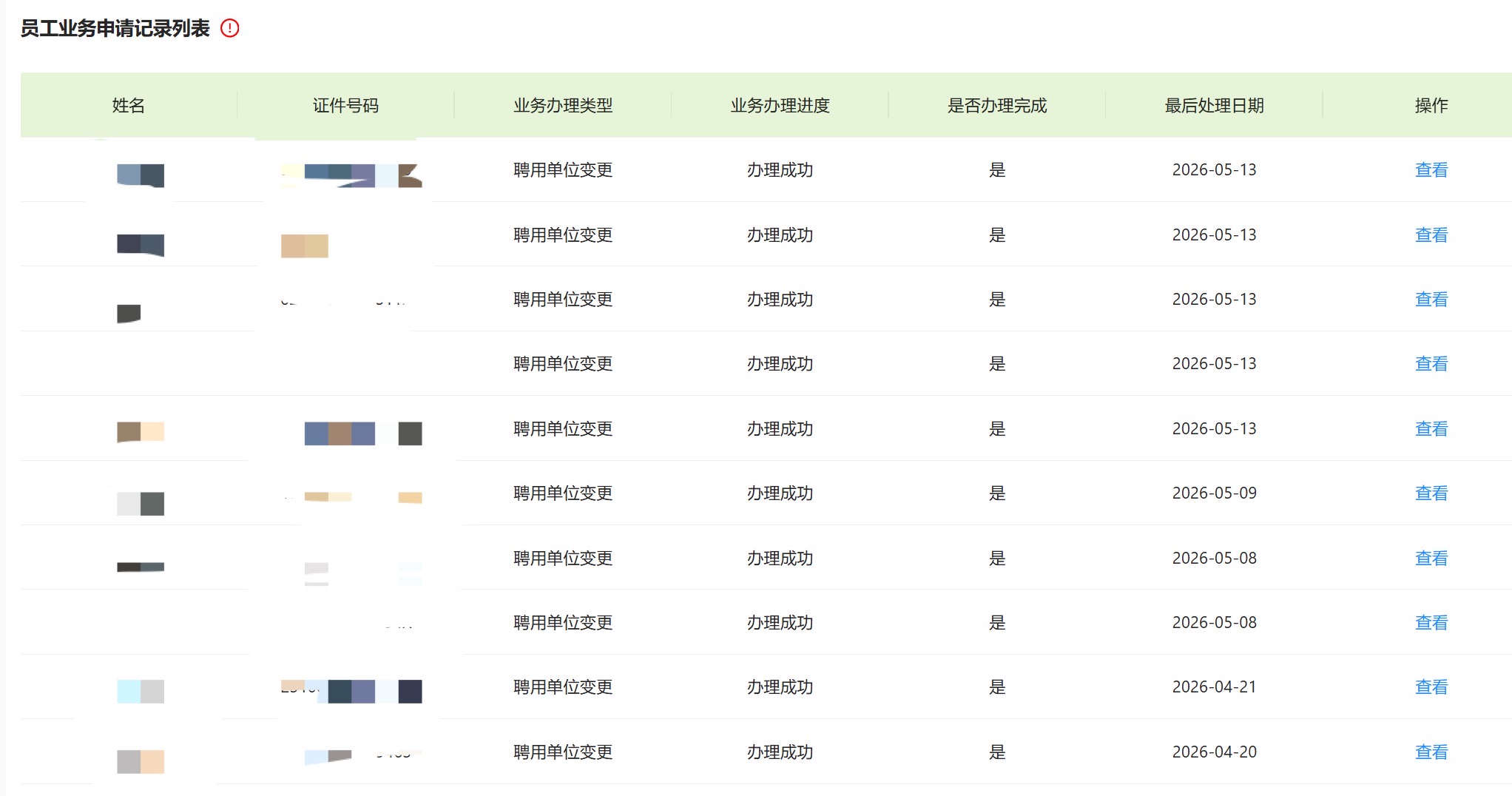1512x796 pixels.
Task: Click the 业务办理进度 column header
Action: coord(780,106)
